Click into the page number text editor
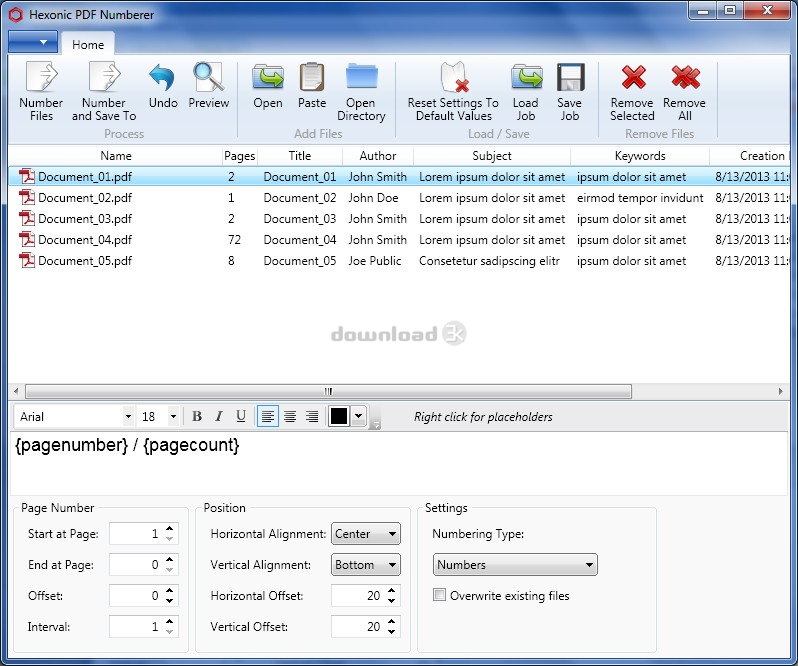 tap(399, 463)
